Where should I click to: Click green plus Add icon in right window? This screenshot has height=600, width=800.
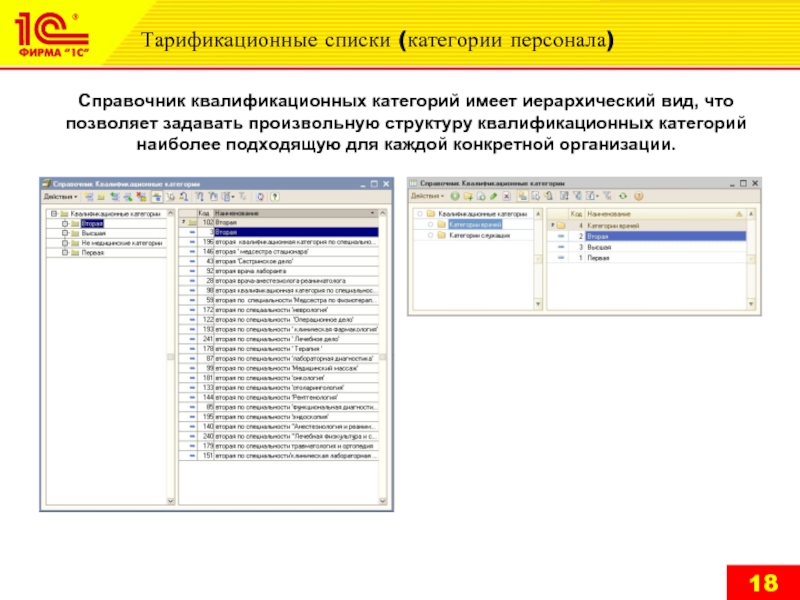coord(455,196)
